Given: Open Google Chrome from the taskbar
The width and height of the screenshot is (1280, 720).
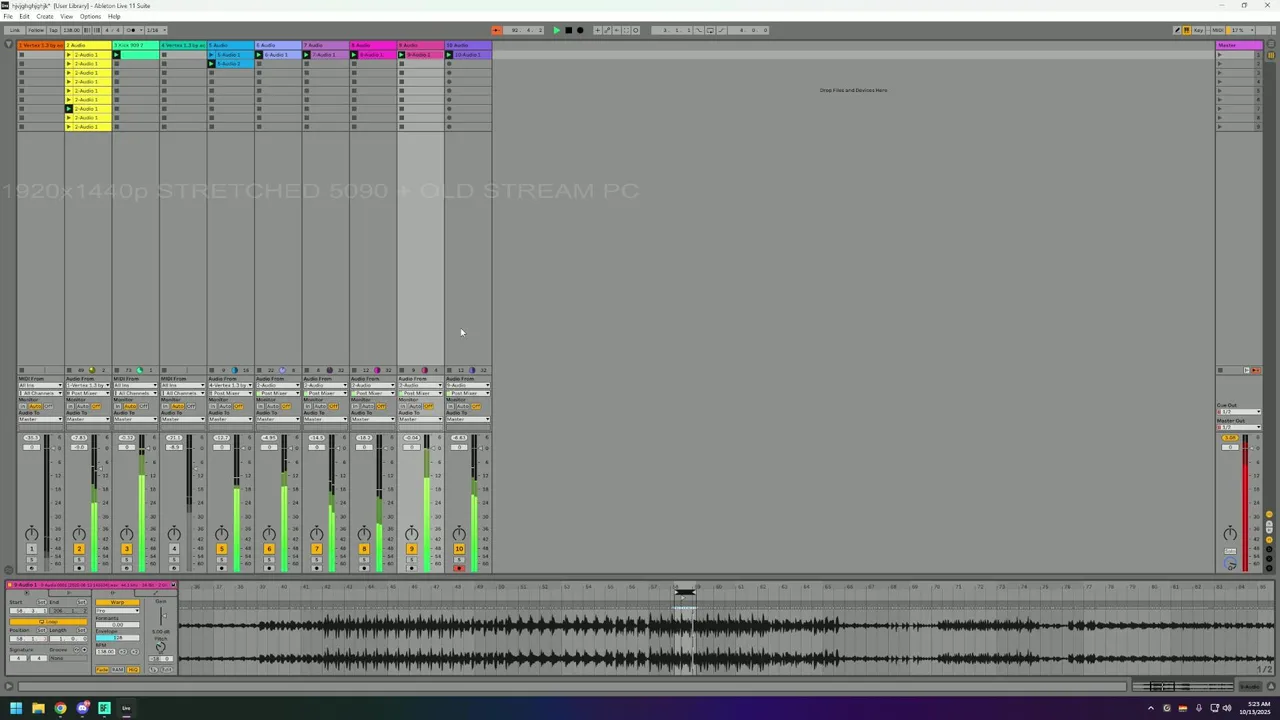Looking at the screenshot, I should click(60, 708).
